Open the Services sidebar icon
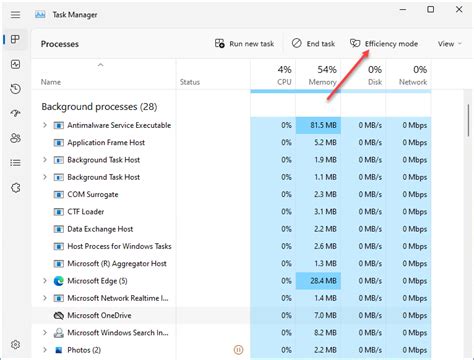 click(x=15, y=188)
